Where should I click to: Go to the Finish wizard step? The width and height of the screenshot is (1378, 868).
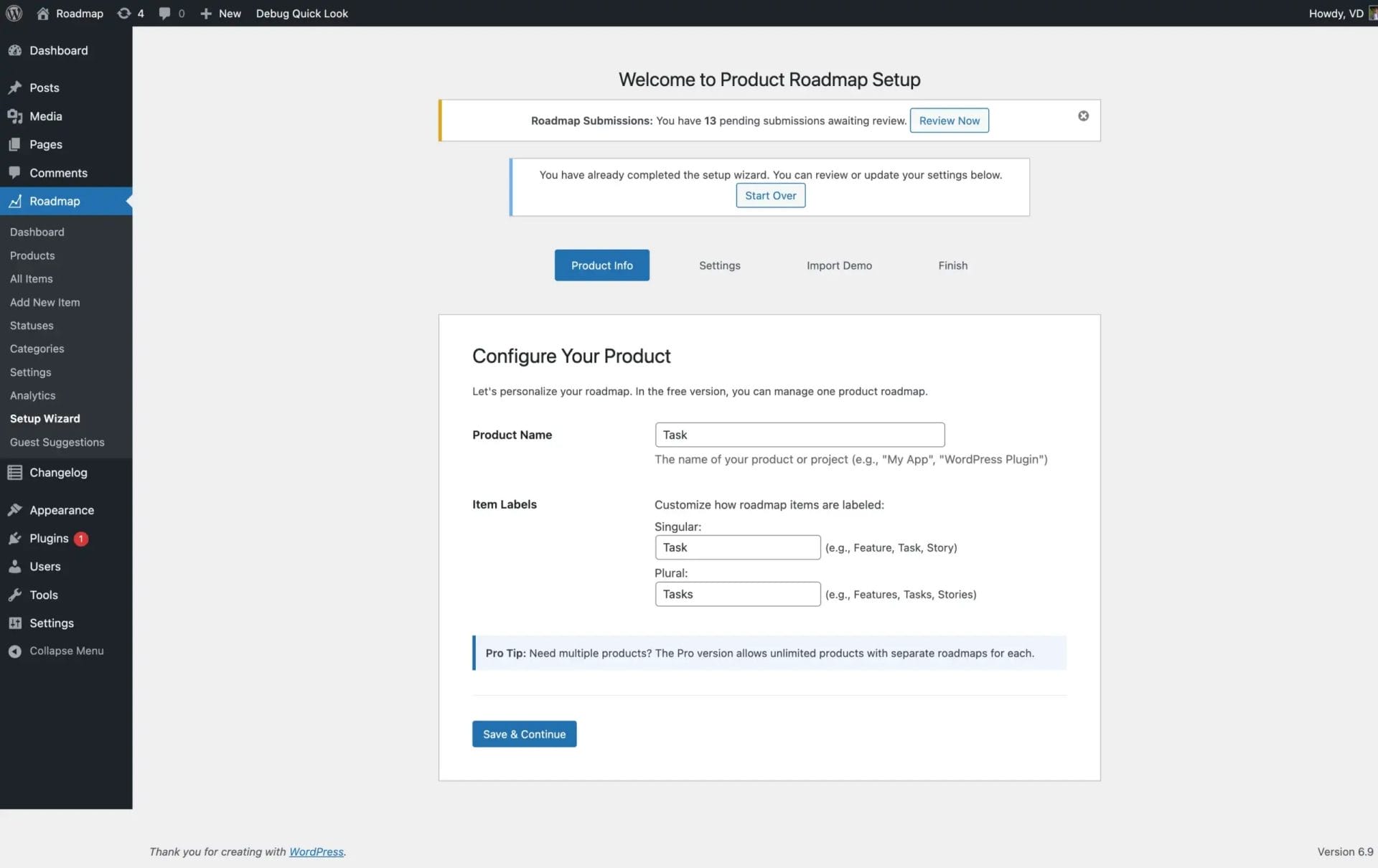952,265
